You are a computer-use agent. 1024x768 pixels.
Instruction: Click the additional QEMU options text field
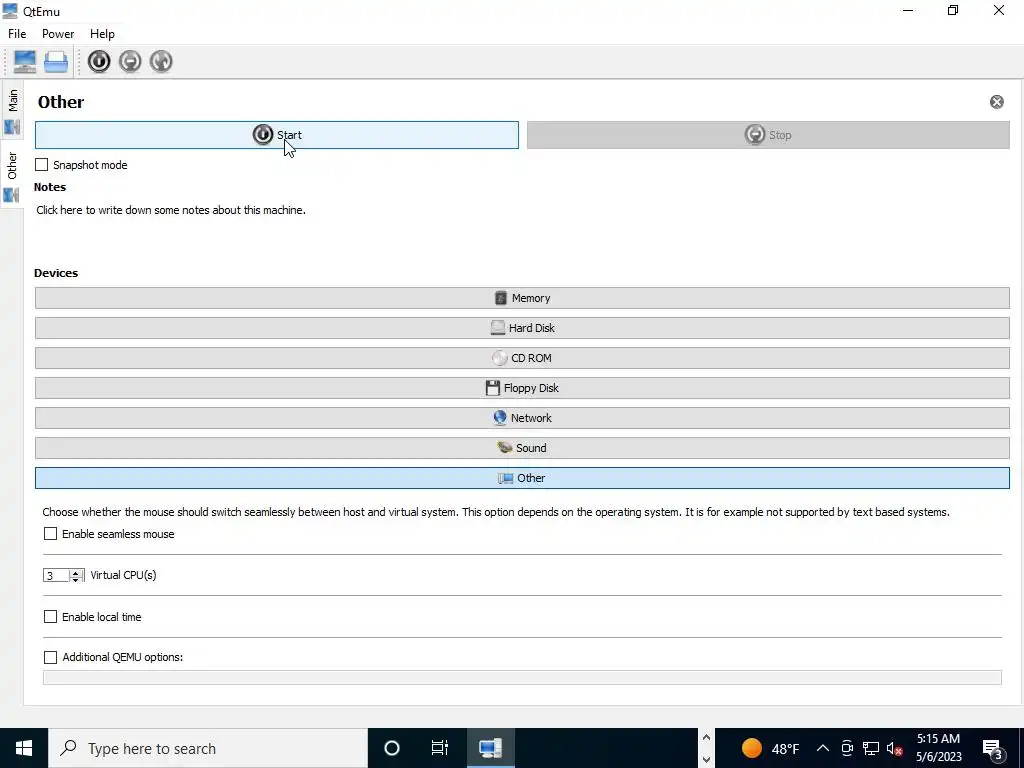pos(522,677)
